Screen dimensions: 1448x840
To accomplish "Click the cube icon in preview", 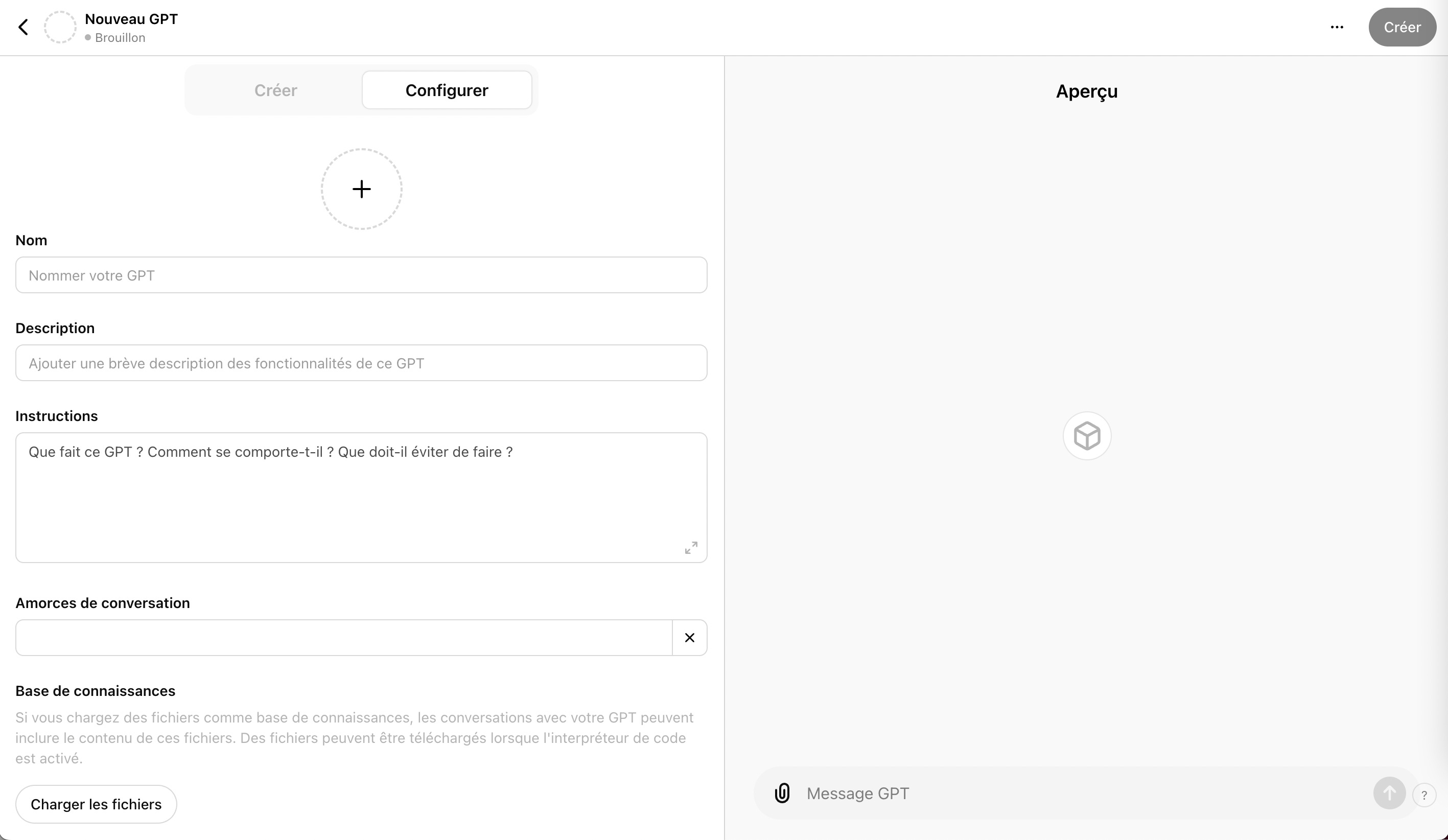I will (1087, 435).
